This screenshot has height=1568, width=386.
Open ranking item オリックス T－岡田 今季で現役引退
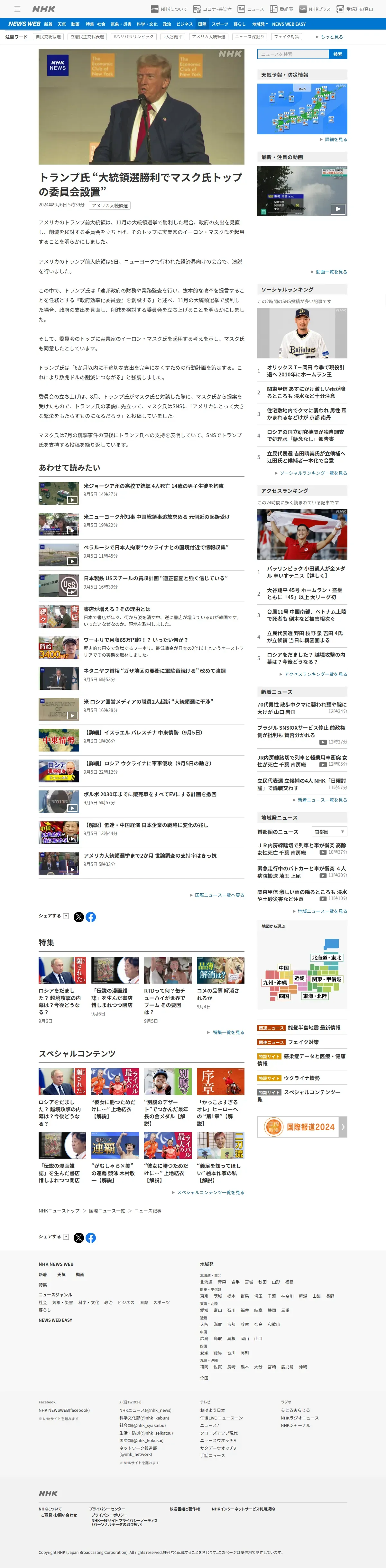pos(306,371)
